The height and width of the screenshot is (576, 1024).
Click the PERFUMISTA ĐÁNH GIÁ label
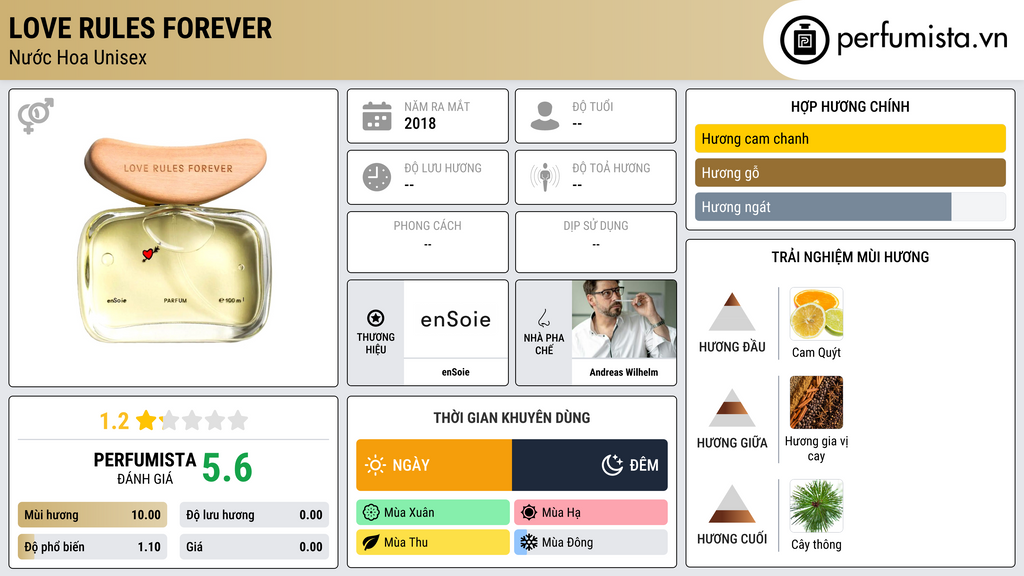[x=145, y=468]
